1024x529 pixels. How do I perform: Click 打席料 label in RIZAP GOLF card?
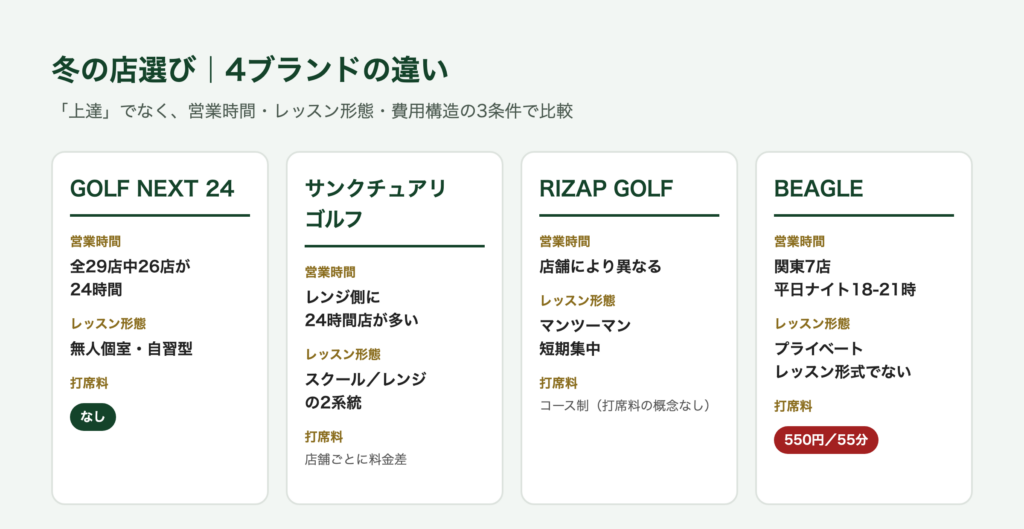(x=558, y=383)
